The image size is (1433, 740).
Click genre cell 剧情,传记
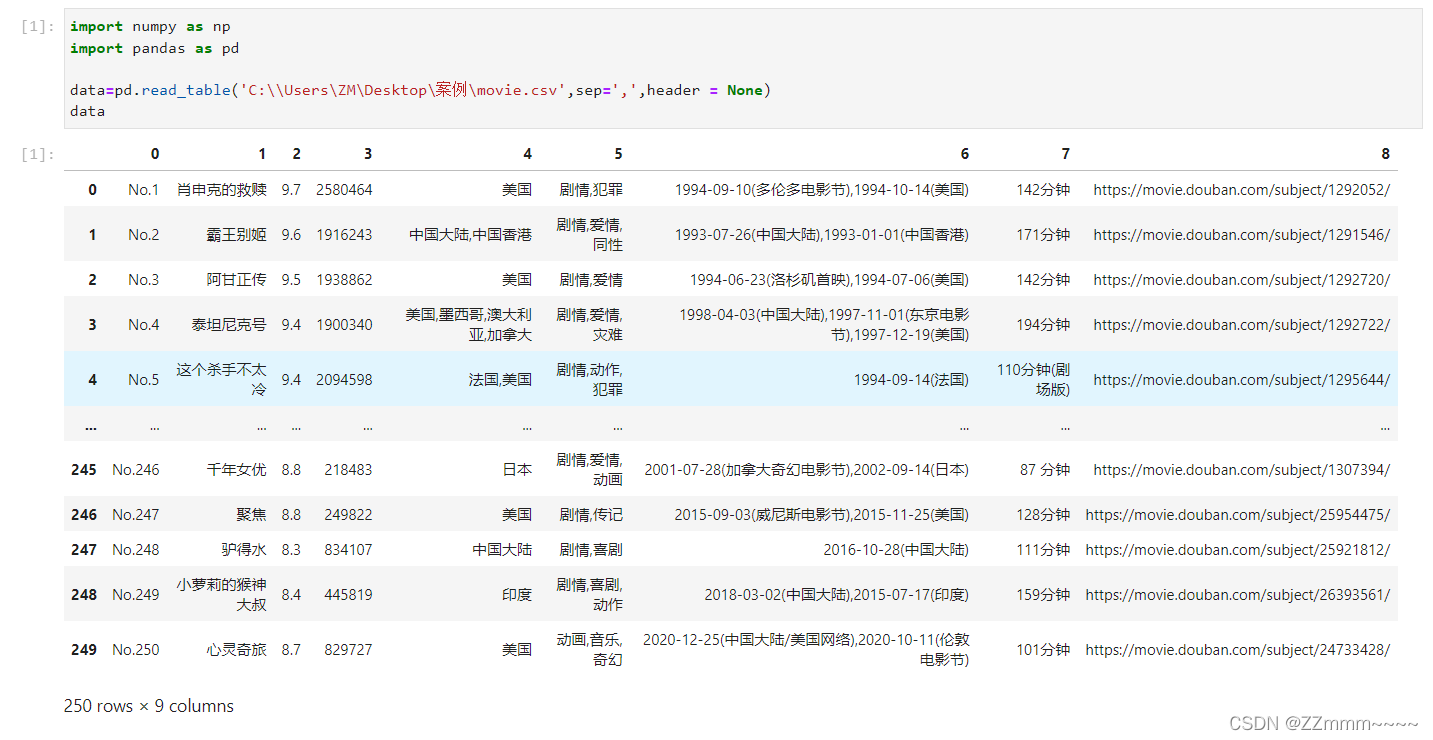[x=591, y=514]
